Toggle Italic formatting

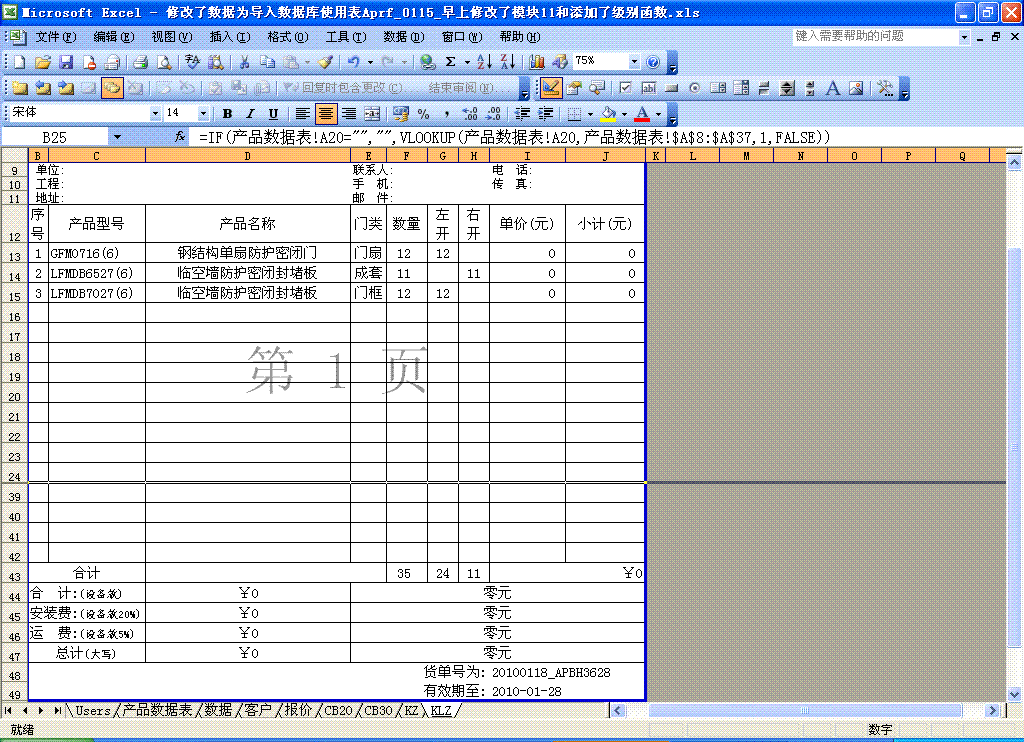[250, 114]
